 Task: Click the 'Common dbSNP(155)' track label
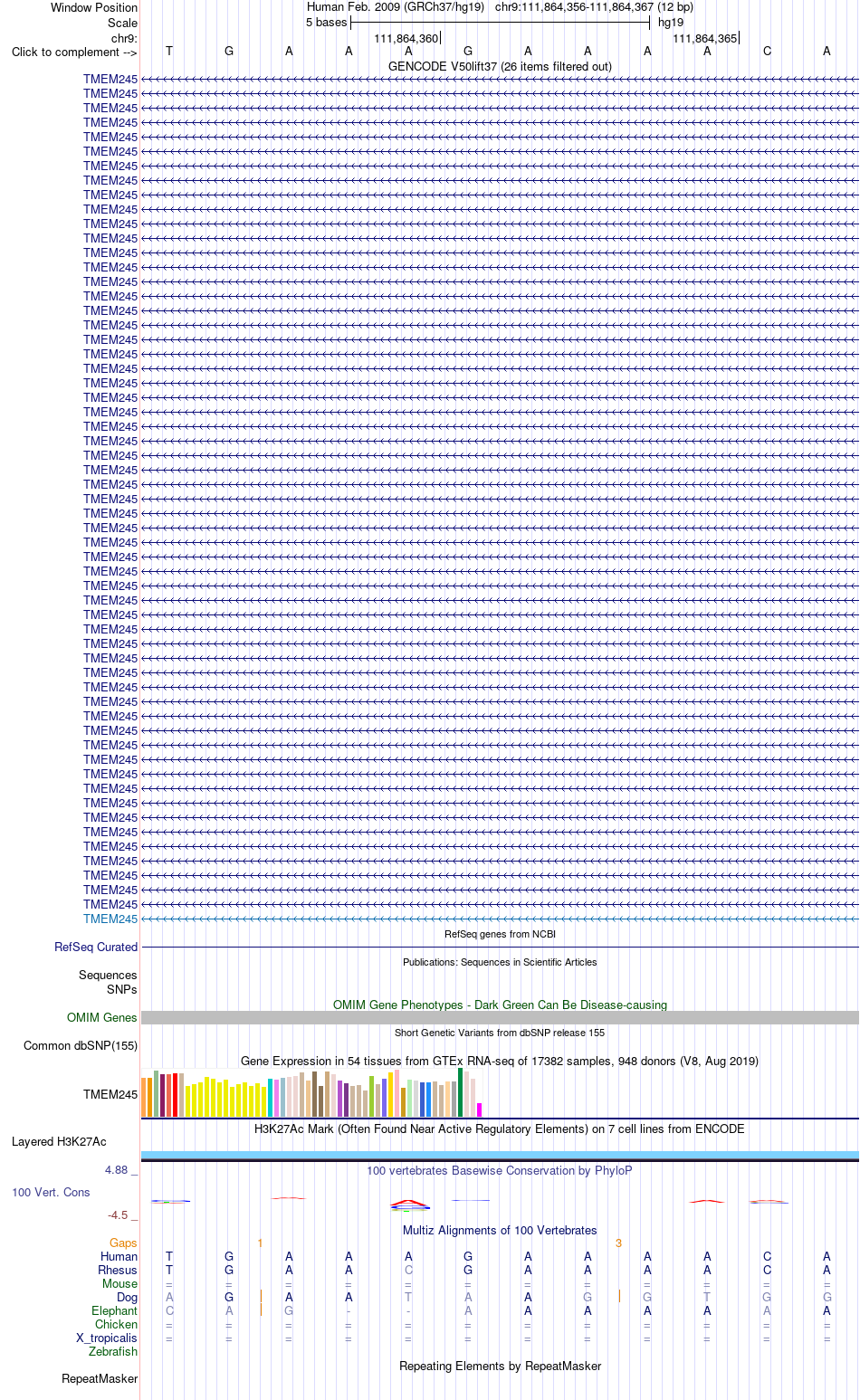coord(81,1045)
